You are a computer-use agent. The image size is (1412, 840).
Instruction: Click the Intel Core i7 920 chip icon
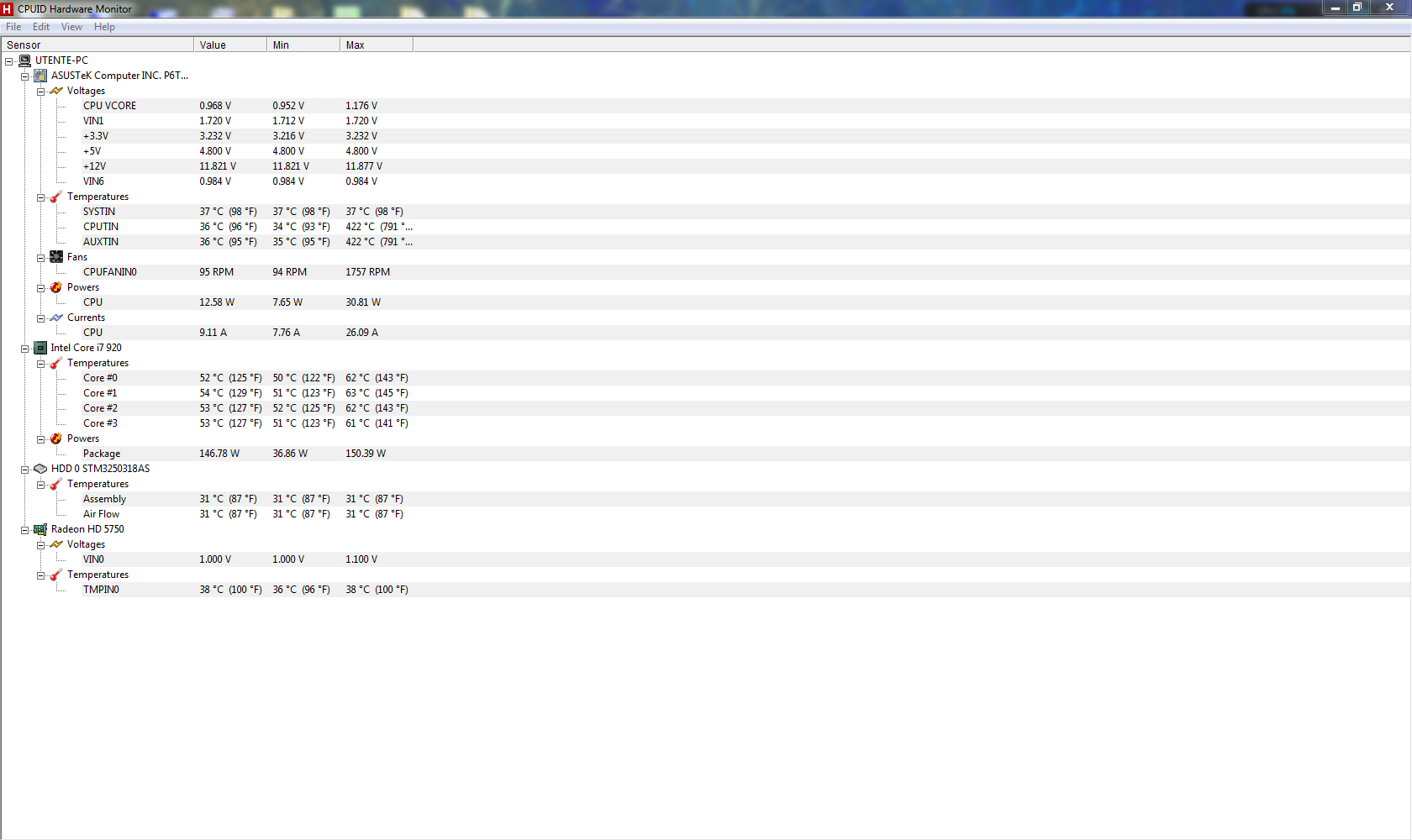[x=40, y=348]
